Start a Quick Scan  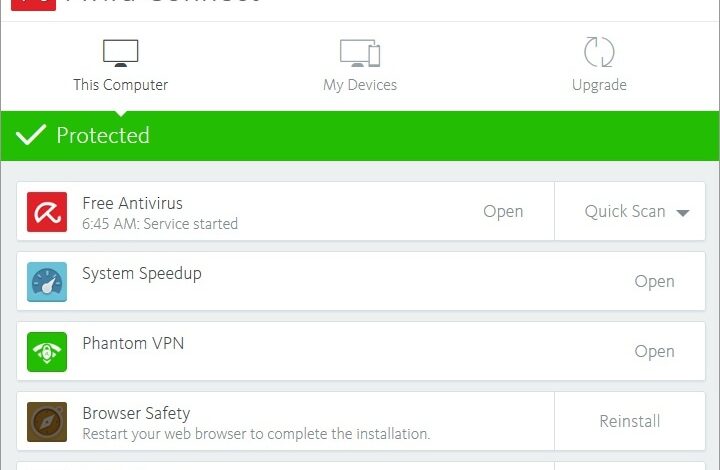[625, 211]
